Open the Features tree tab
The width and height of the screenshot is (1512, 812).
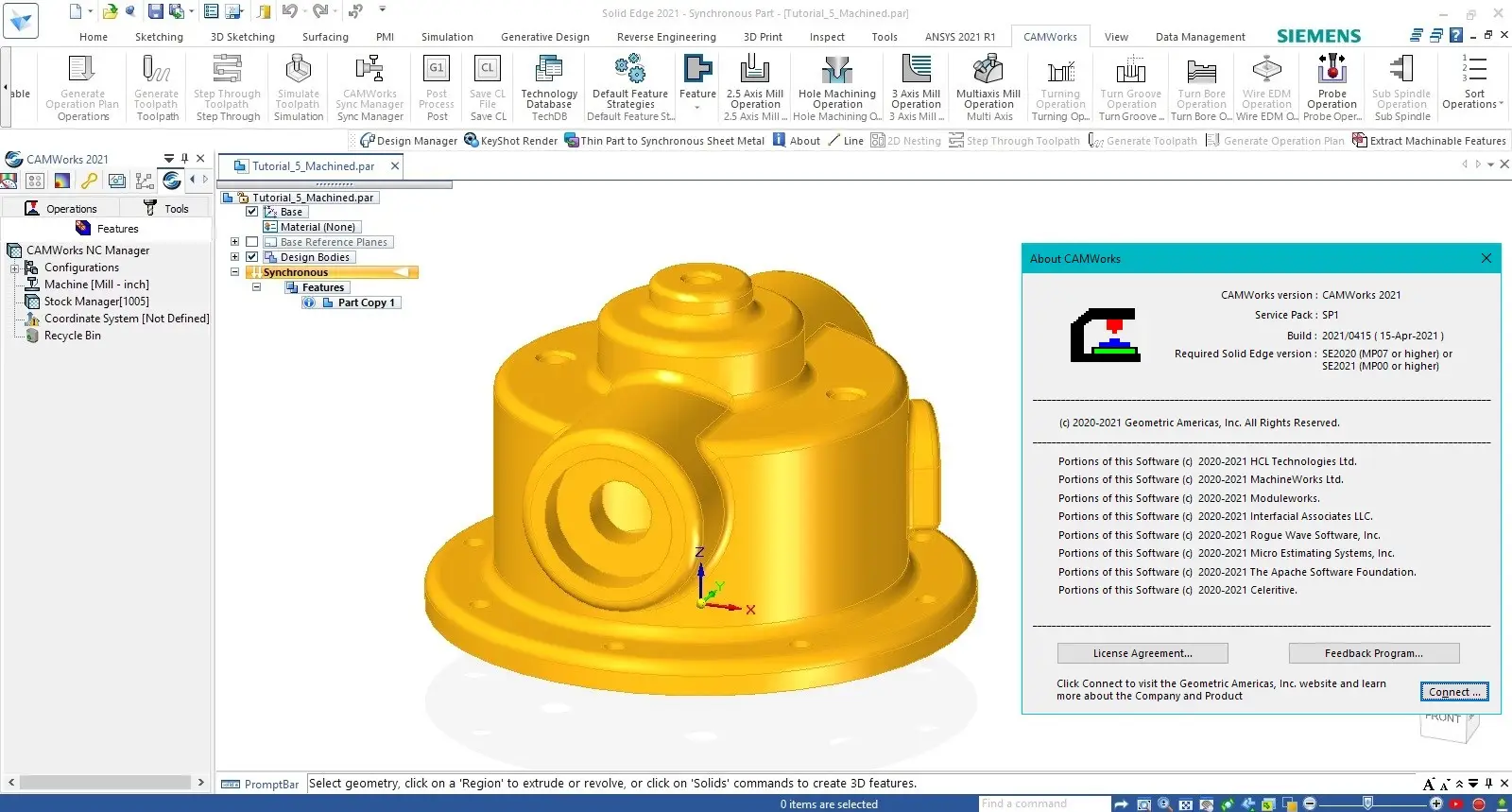point(107,229)
